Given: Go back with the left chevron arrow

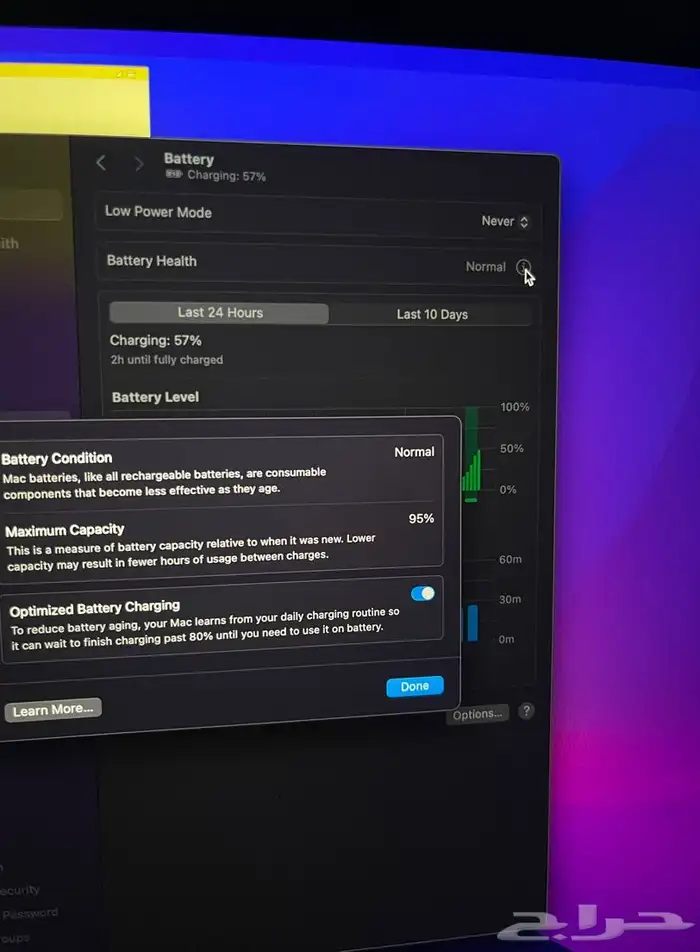Looking at the screenshot, I should [101, 163].
